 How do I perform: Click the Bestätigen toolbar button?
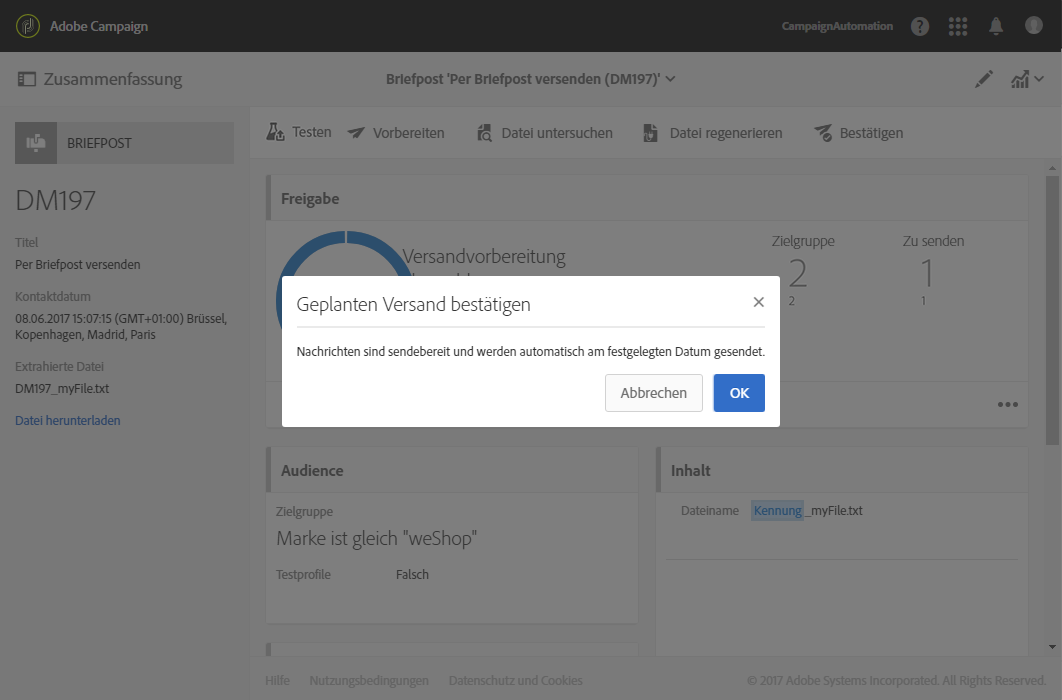859,133
